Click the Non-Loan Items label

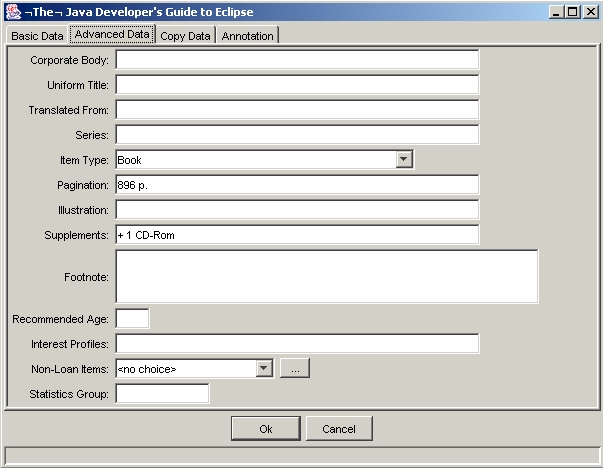[70, 369]
